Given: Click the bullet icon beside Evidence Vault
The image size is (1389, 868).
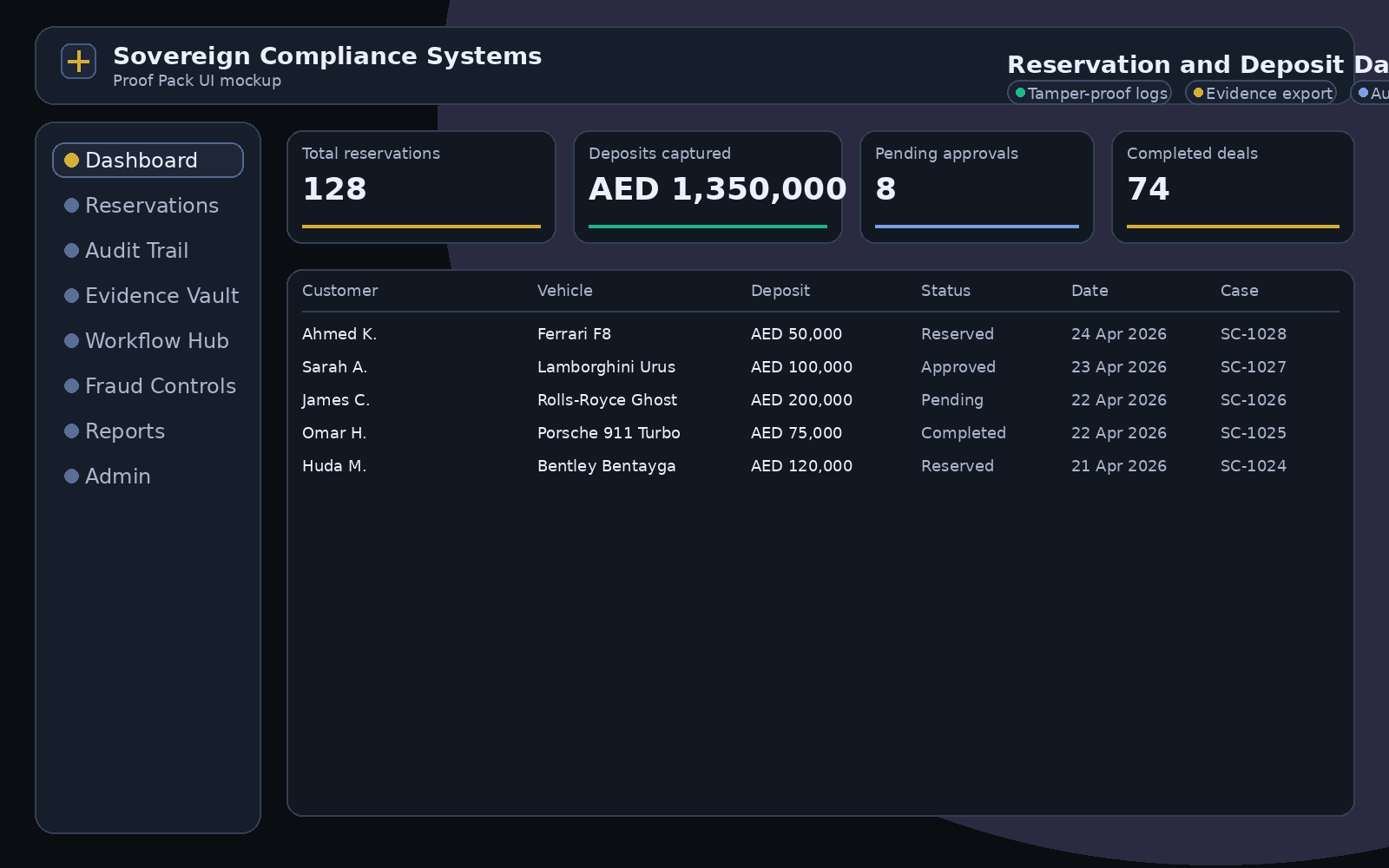Looking at the screenshot, I should coord(72,296).
